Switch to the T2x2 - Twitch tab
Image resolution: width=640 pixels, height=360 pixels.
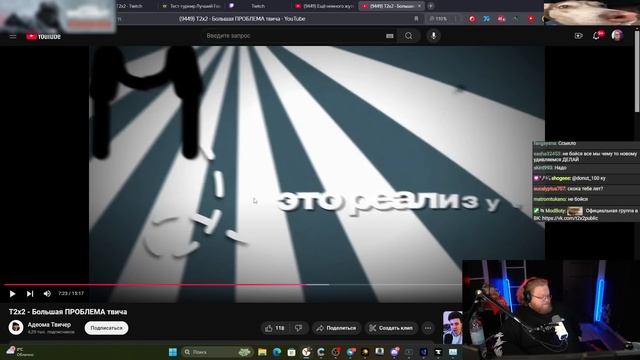tap(129, 6)
